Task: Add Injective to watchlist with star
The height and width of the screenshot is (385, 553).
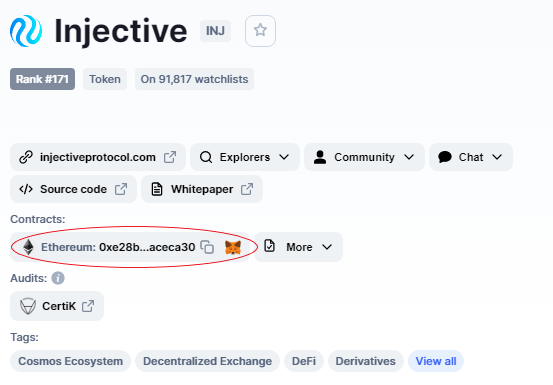Action: (260, 31)
